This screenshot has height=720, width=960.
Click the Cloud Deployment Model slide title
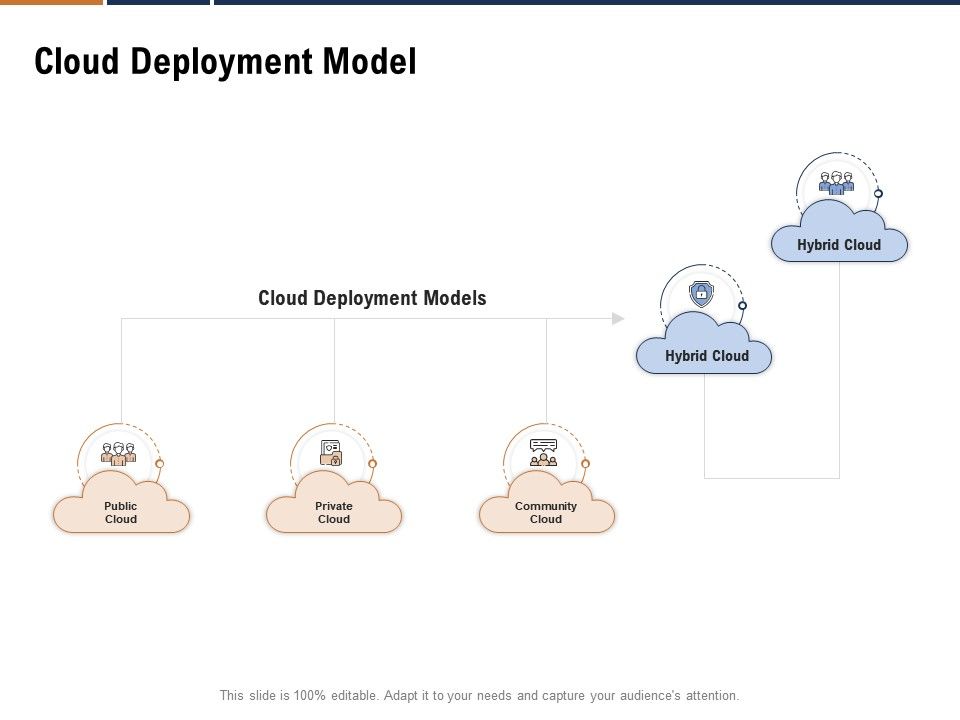point(225,61)
